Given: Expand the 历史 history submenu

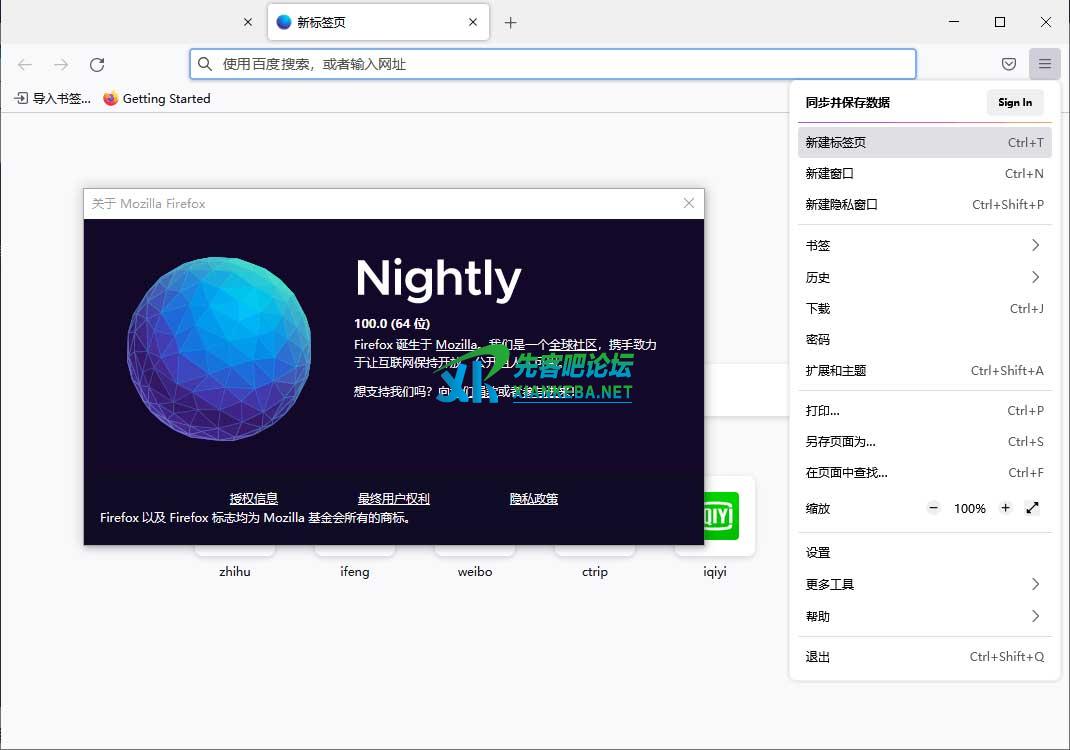Looking at the screenshot, I should 924,277.
